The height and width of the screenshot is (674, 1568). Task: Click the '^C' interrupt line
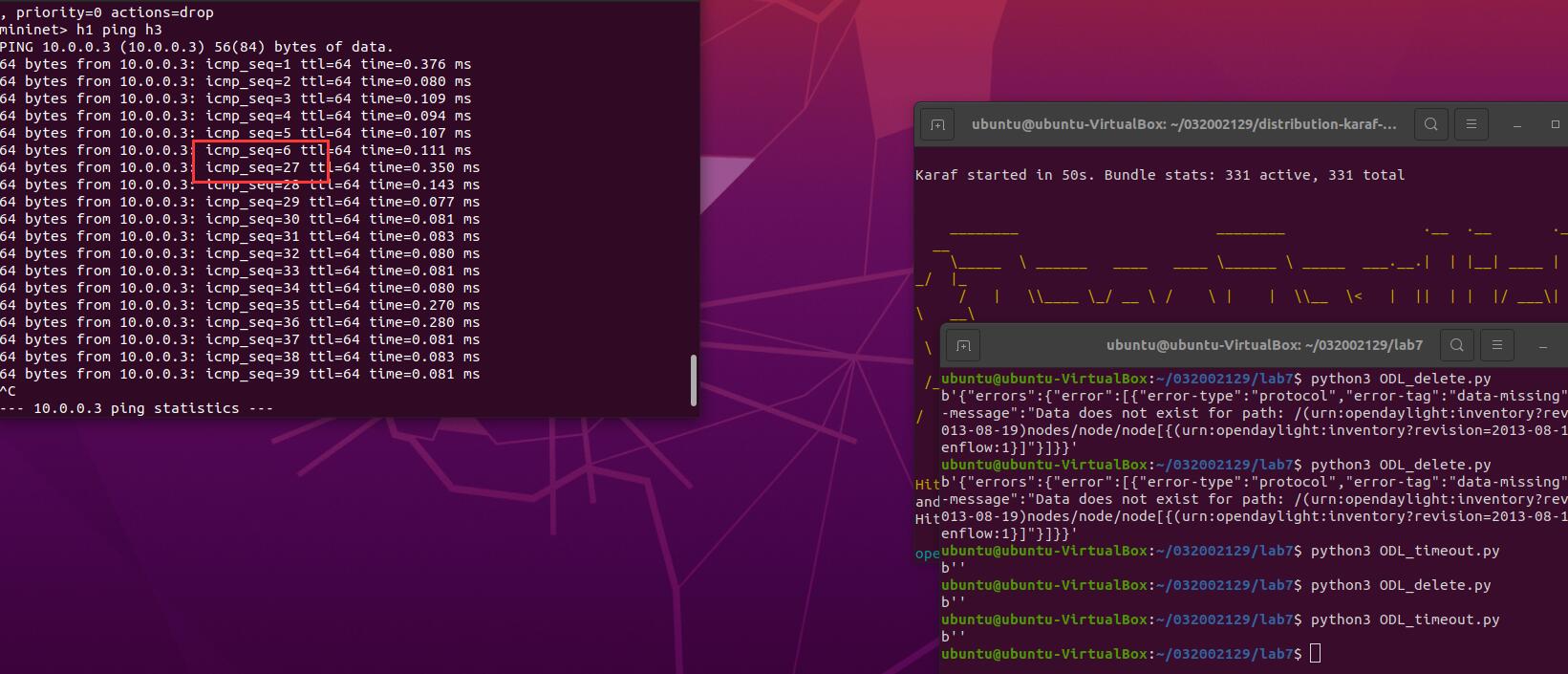[x=8, y=391]
